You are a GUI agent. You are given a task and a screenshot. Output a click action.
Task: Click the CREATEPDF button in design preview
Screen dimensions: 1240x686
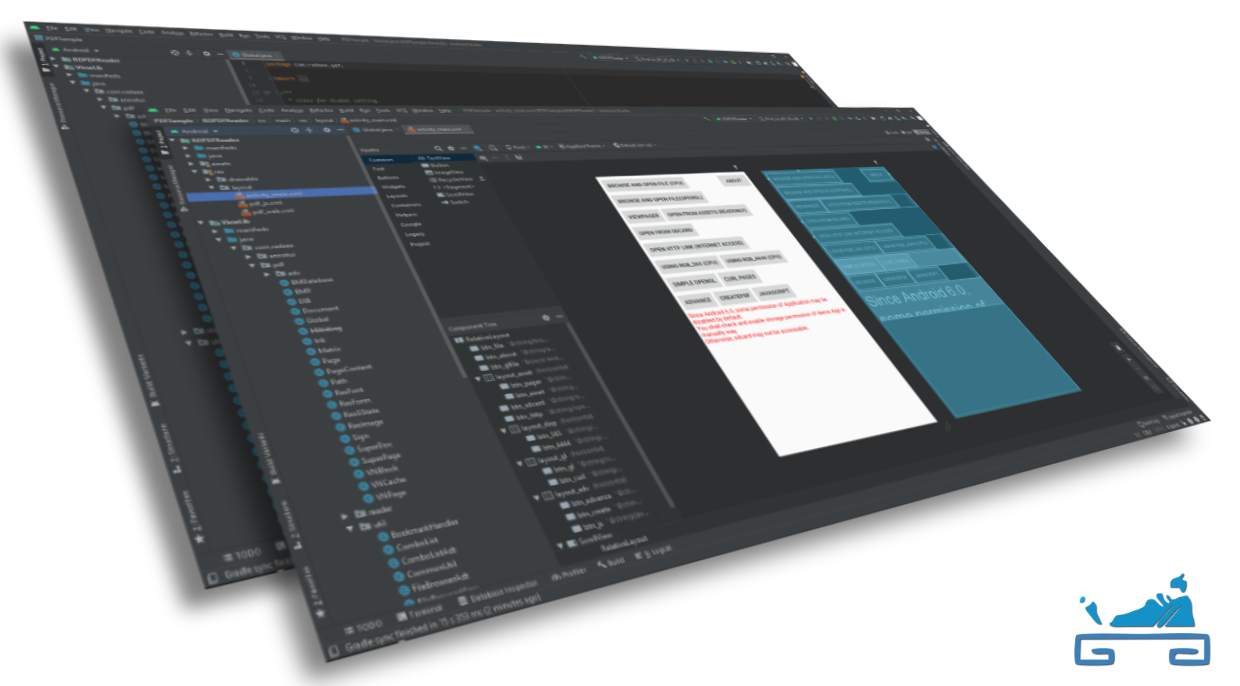735,297
